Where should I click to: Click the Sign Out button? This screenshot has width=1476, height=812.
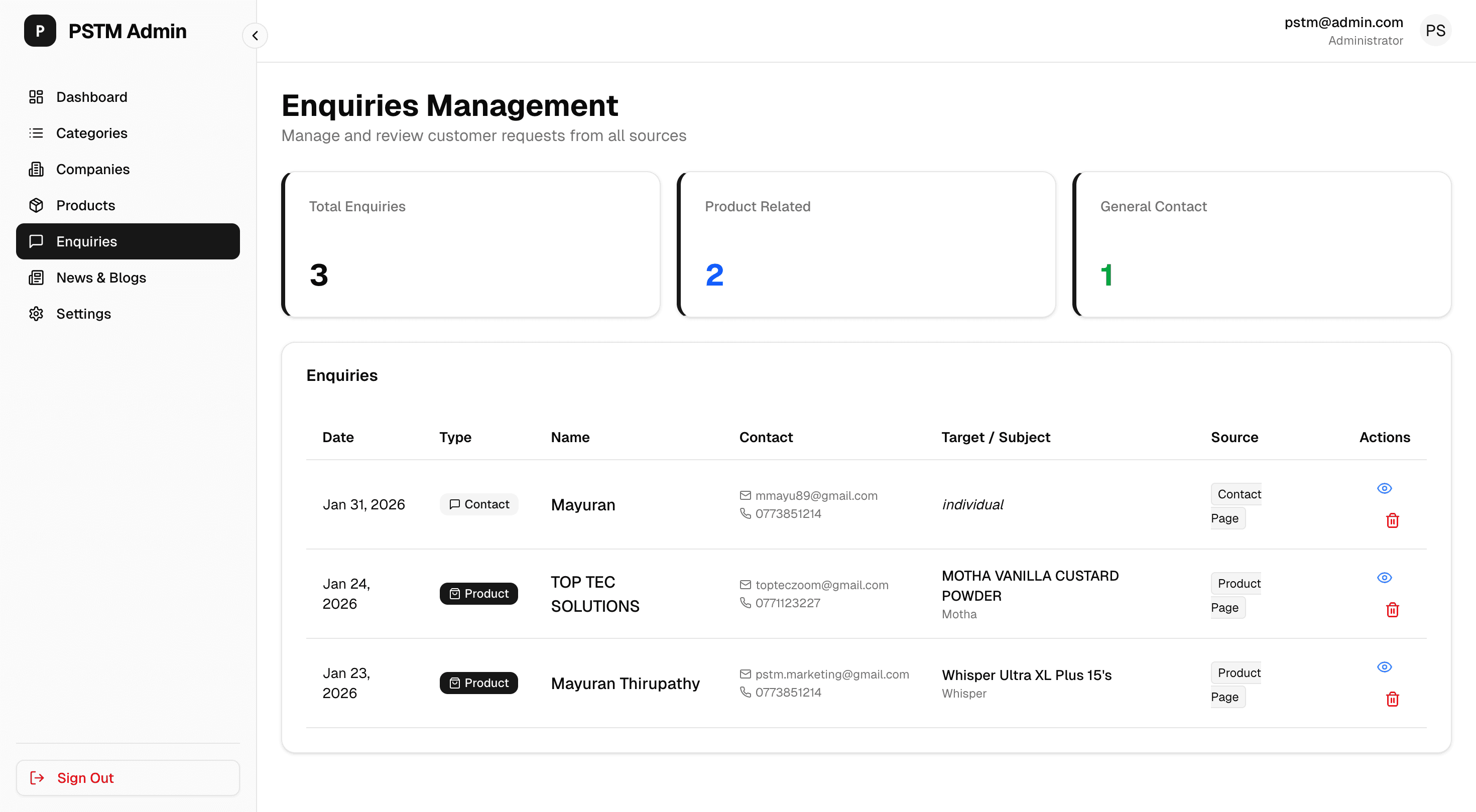[x=128, y=777]
